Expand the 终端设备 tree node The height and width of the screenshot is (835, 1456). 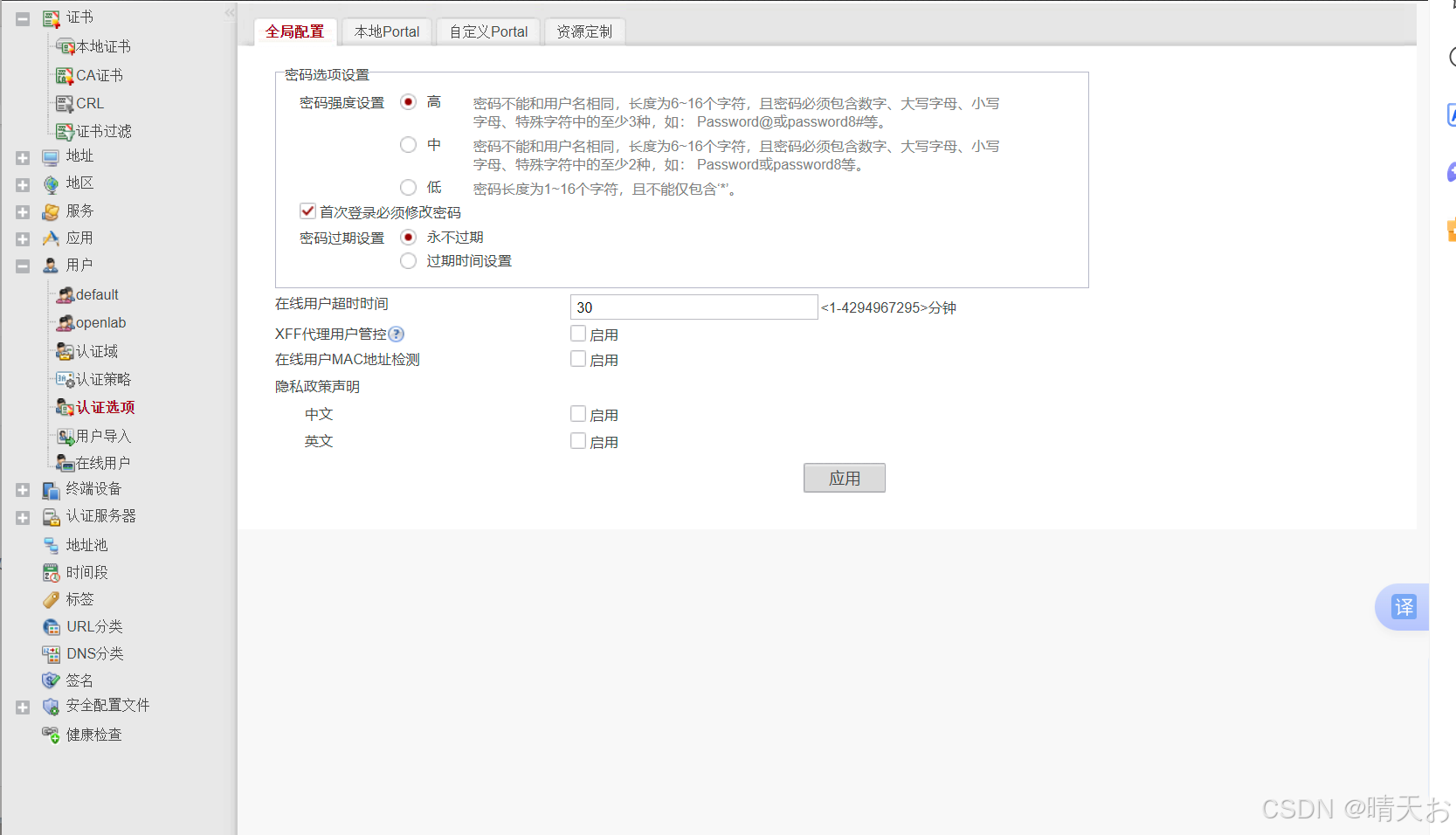pyautogui.click(x=23, y=490)
